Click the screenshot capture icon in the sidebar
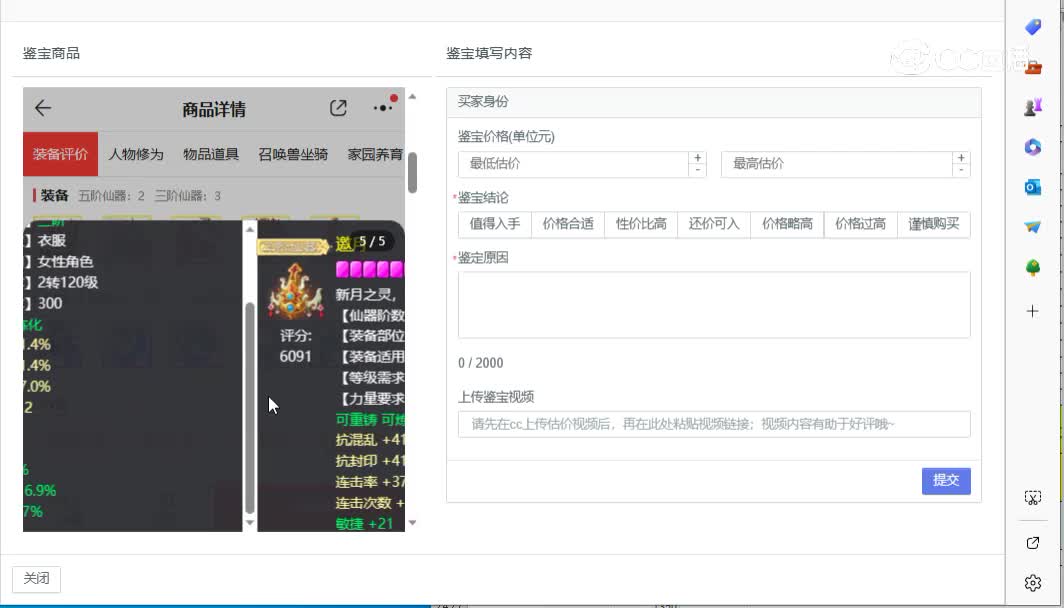Image resolution: width=1064 pixels, height=608 pixels. click(x=1033, y=496)
